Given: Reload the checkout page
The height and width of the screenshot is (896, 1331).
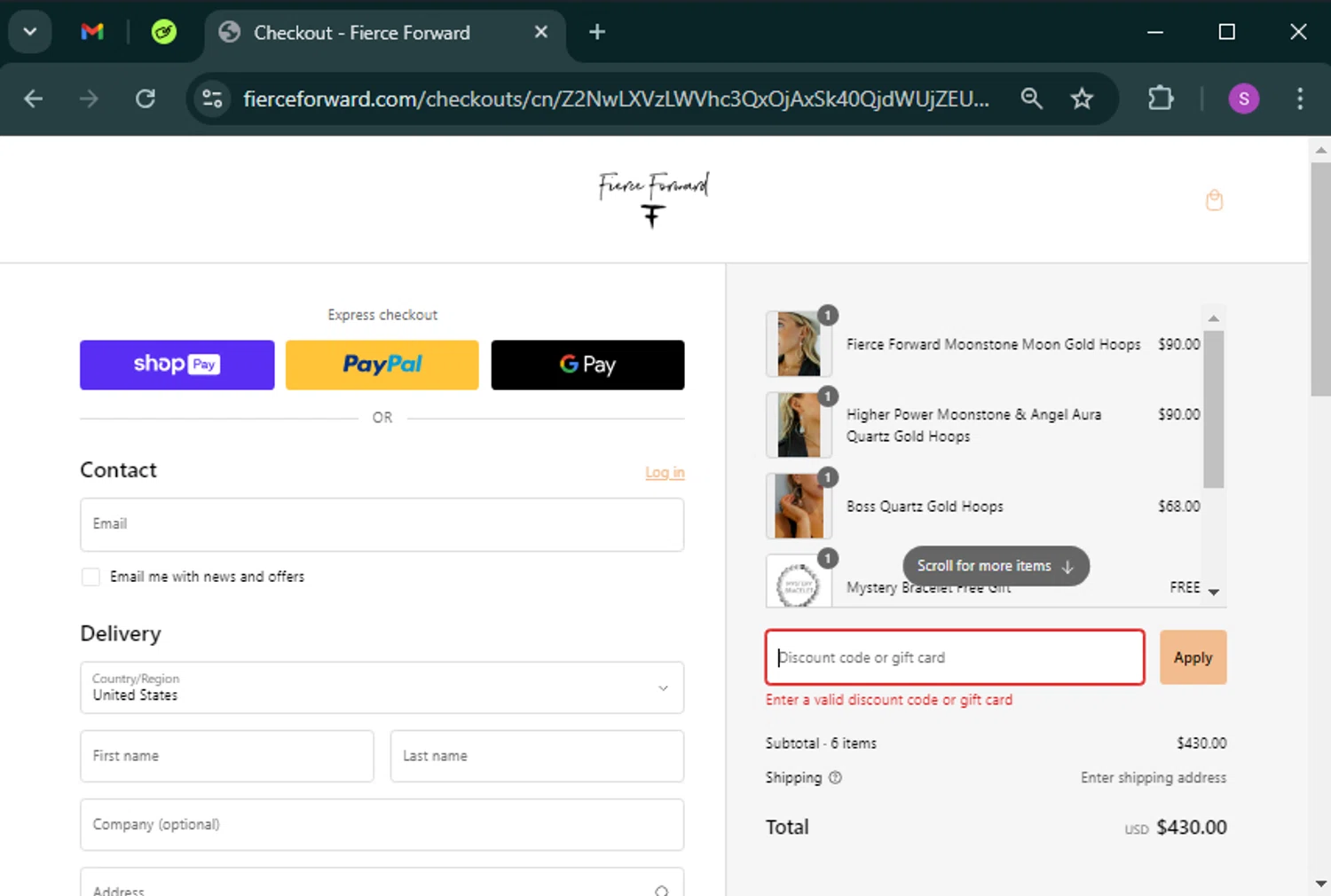Looking at the screenshot, I should click(x=146, y=98).
